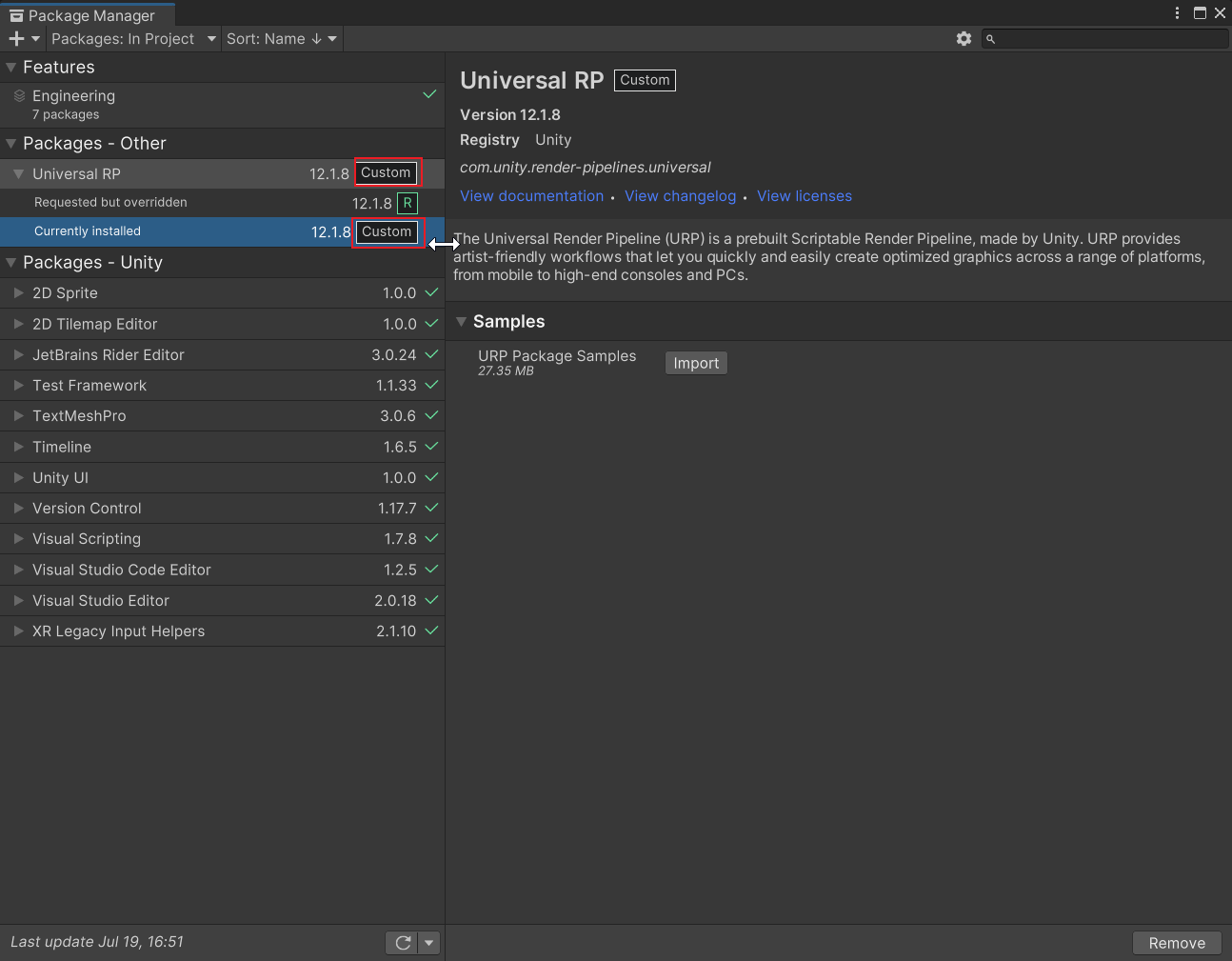Viewport: 1232px width, 961px height.
Task: Open the Package Manager settings gear
Action: point(964,38)
